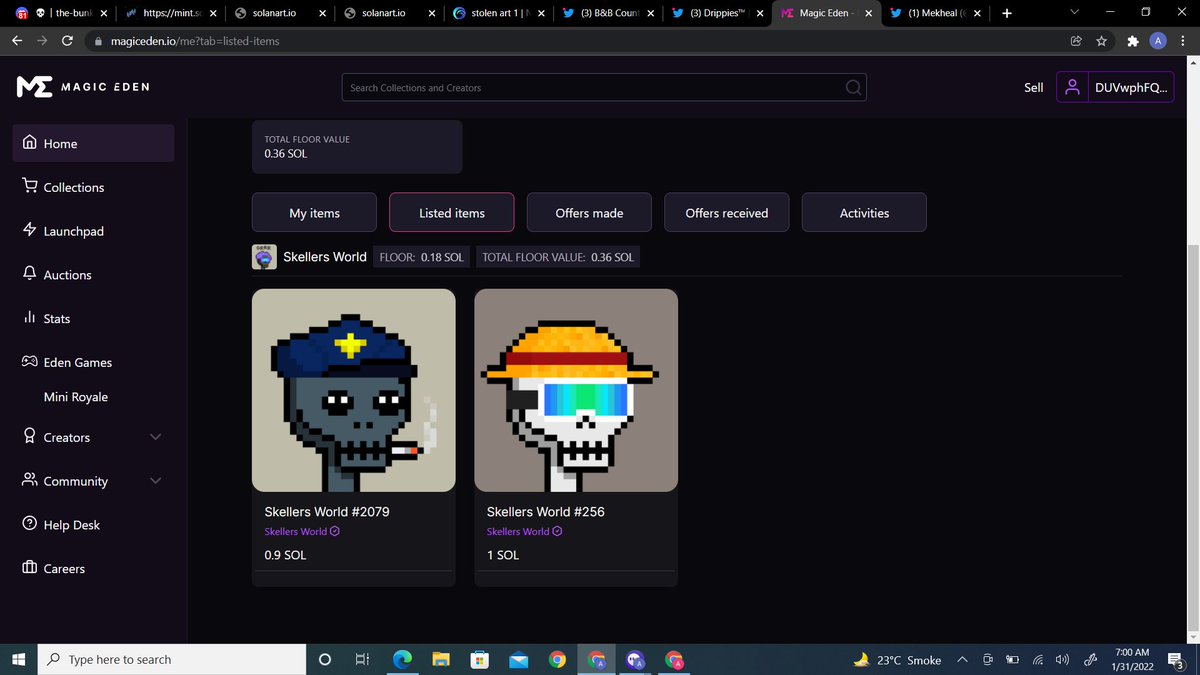Click the 0.9 SOL price text
1200x675 pixels.
point(285,554)
